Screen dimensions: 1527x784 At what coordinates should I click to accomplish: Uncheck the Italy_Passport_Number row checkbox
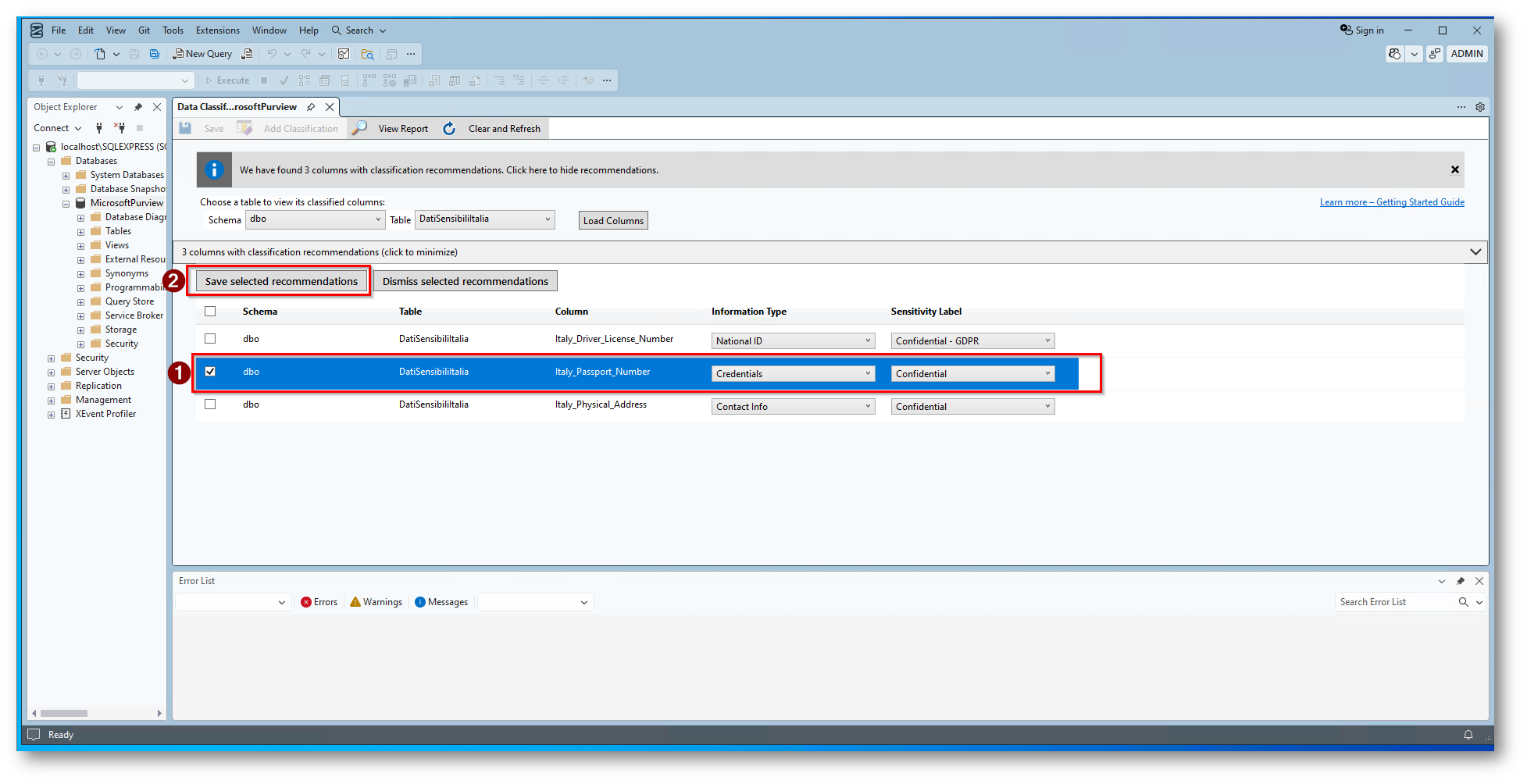(210, 372)
